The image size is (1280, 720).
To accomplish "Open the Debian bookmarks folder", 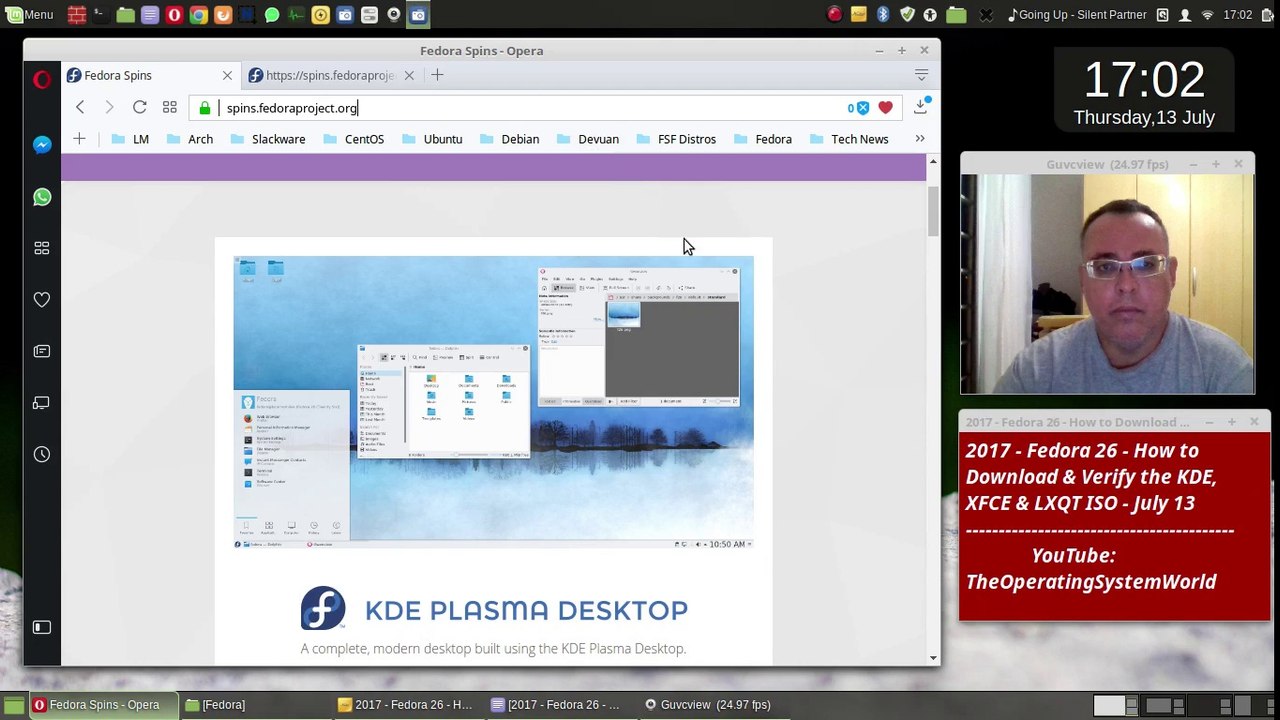I will (509, 139).
